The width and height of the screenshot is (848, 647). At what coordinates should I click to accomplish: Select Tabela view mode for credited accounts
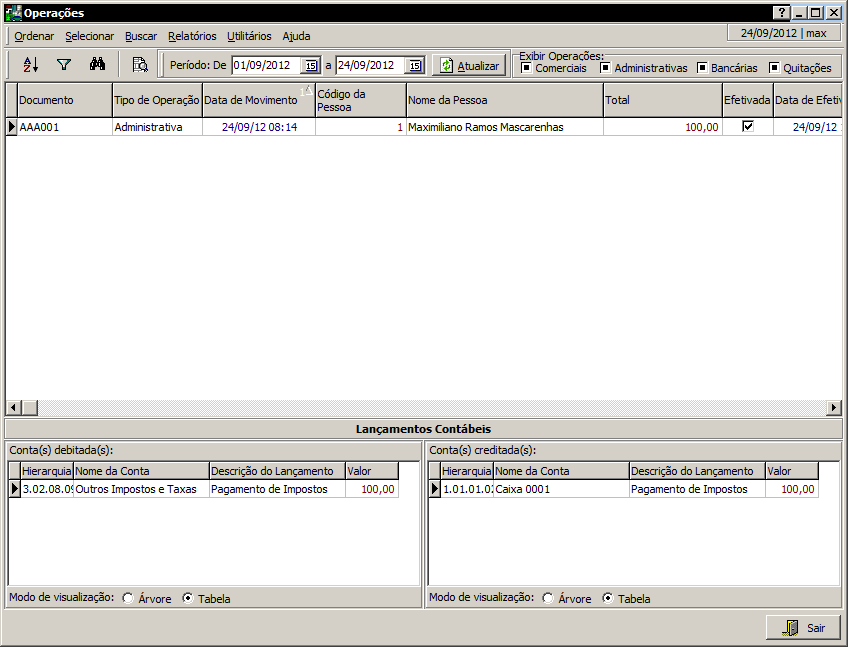click(x=608, y=599)
